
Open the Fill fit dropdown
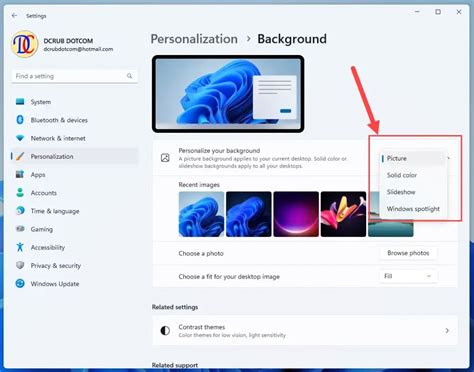[408, 276]
